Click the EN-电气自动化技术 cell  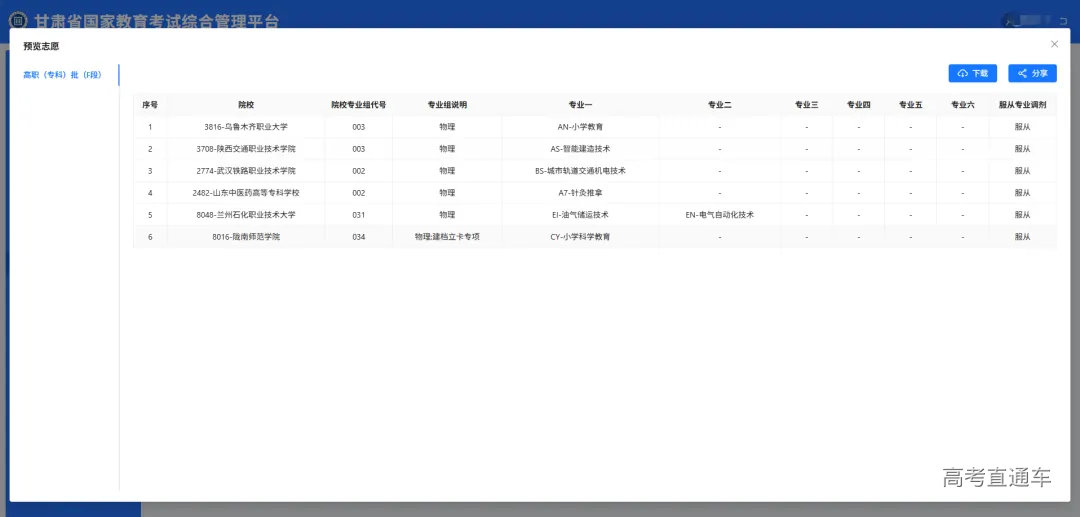tap(719, 215)
